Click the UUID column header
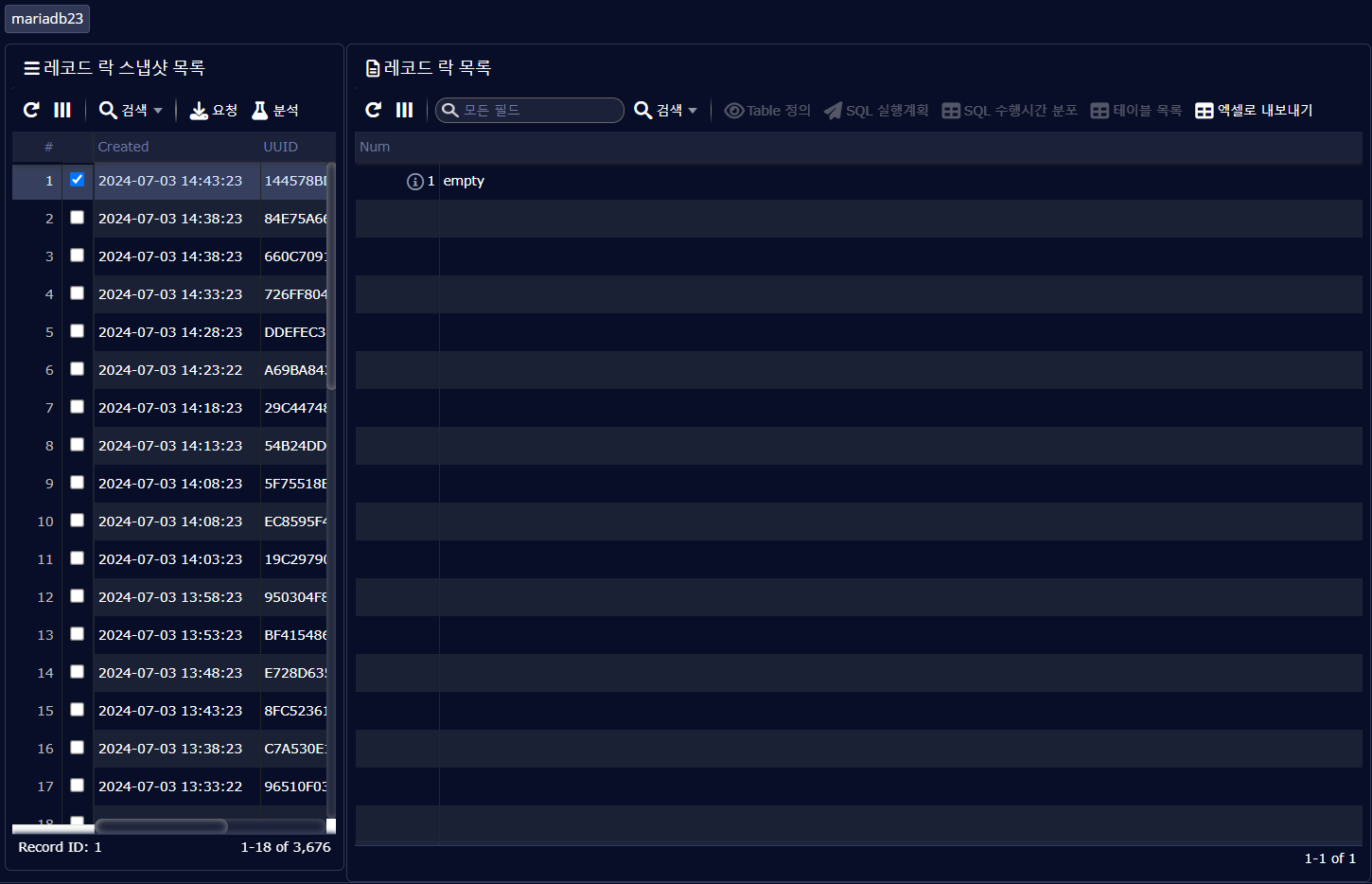The height and width of the screenshot is (884, 1372). [x=280, y=147]
